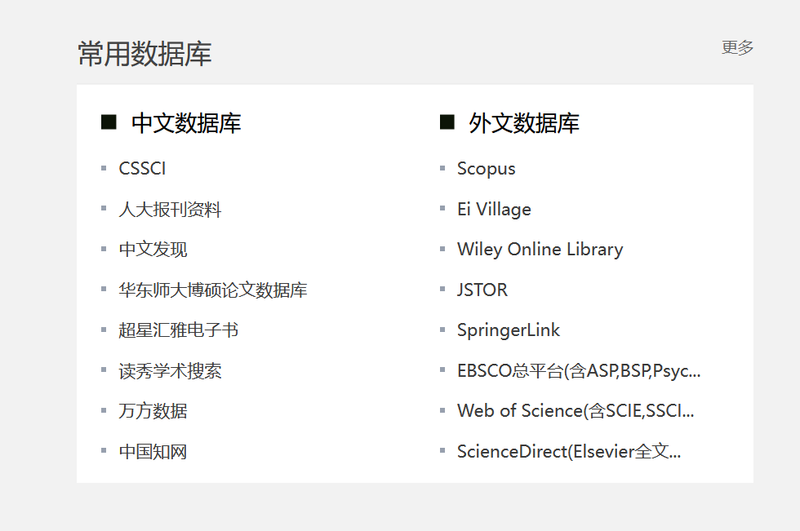
Task: Open EBSCO总平台 database link
Action: click(579, 371)
